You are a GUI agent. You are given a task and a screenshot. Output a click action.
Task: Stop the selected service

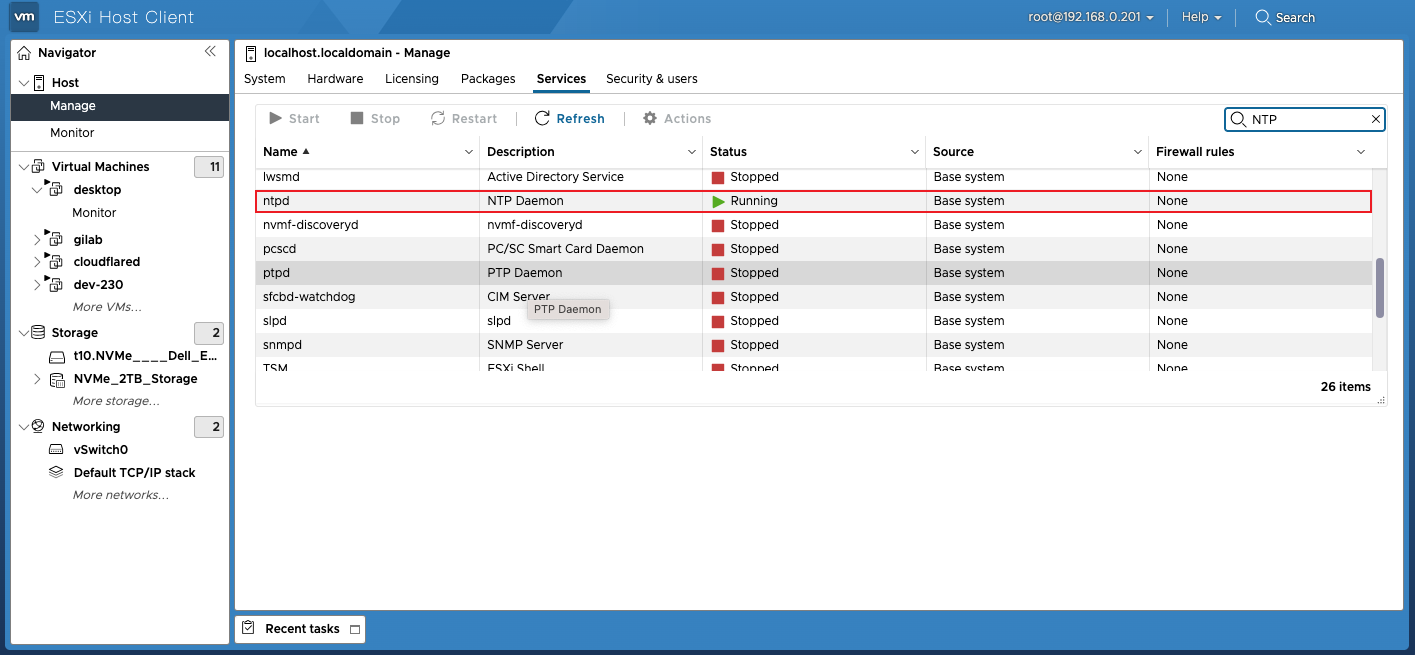coord(375,118)
